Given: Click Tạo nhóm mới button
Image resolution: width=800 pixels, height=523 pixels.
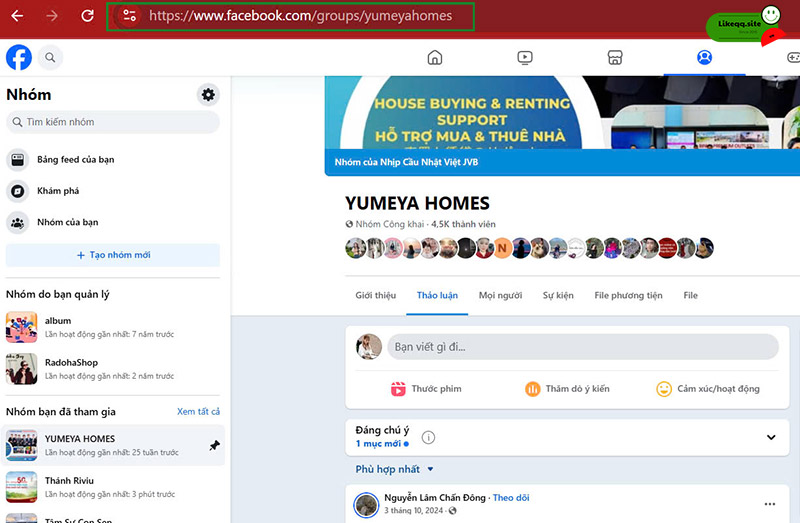Looking at the screenshot, I should (113, 255).
